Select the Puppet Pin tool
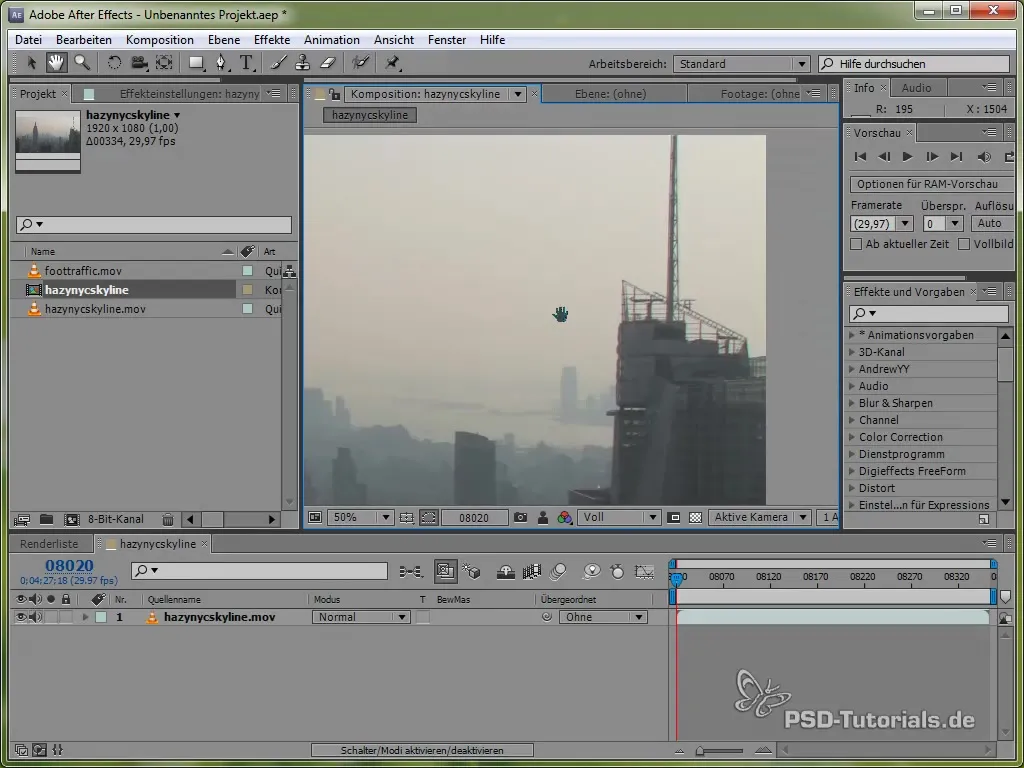Viewport: 1024px width, 768px height. tap(392, 63)
